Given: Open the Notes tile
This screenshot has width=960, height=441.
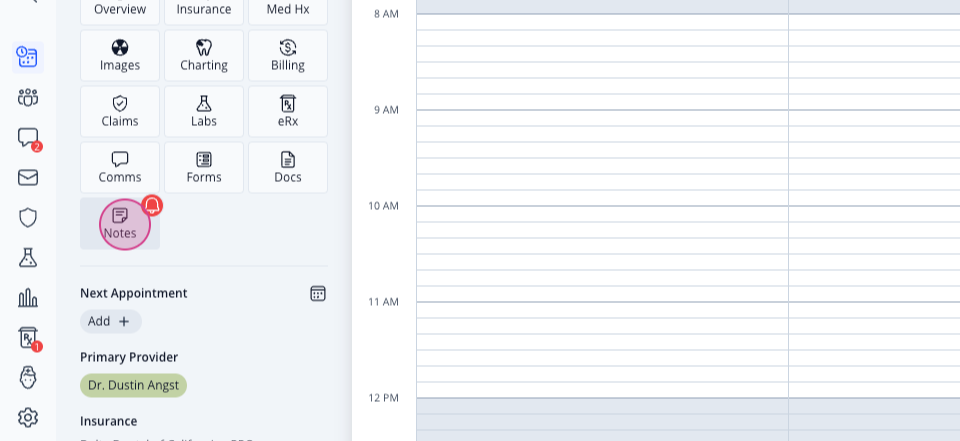Looking at the screenshot, I should click(x=120, y=224).
